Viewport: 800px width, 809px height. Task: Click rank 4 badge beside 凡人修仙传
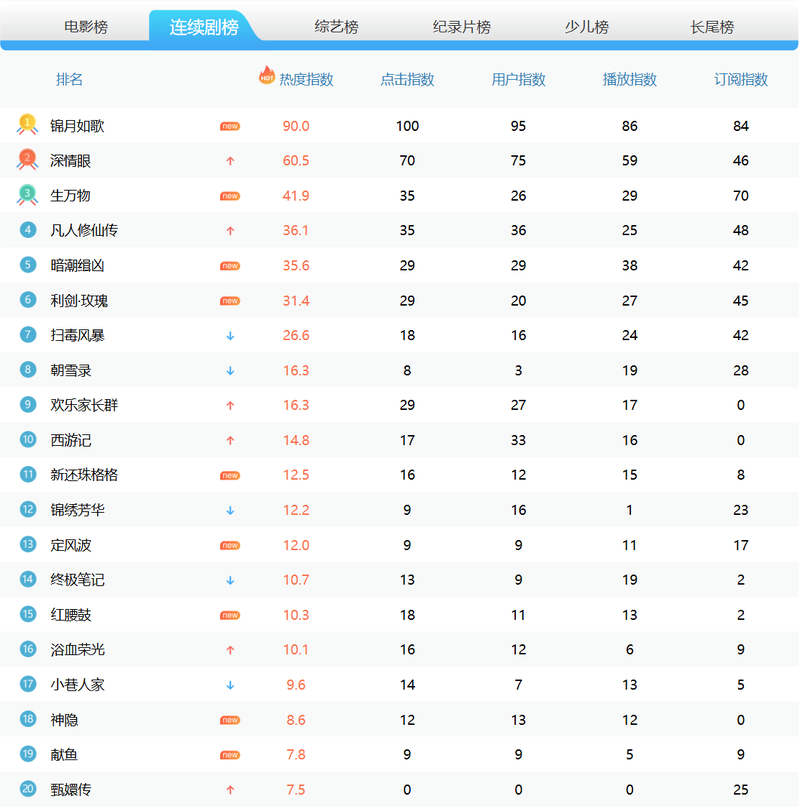28,230
